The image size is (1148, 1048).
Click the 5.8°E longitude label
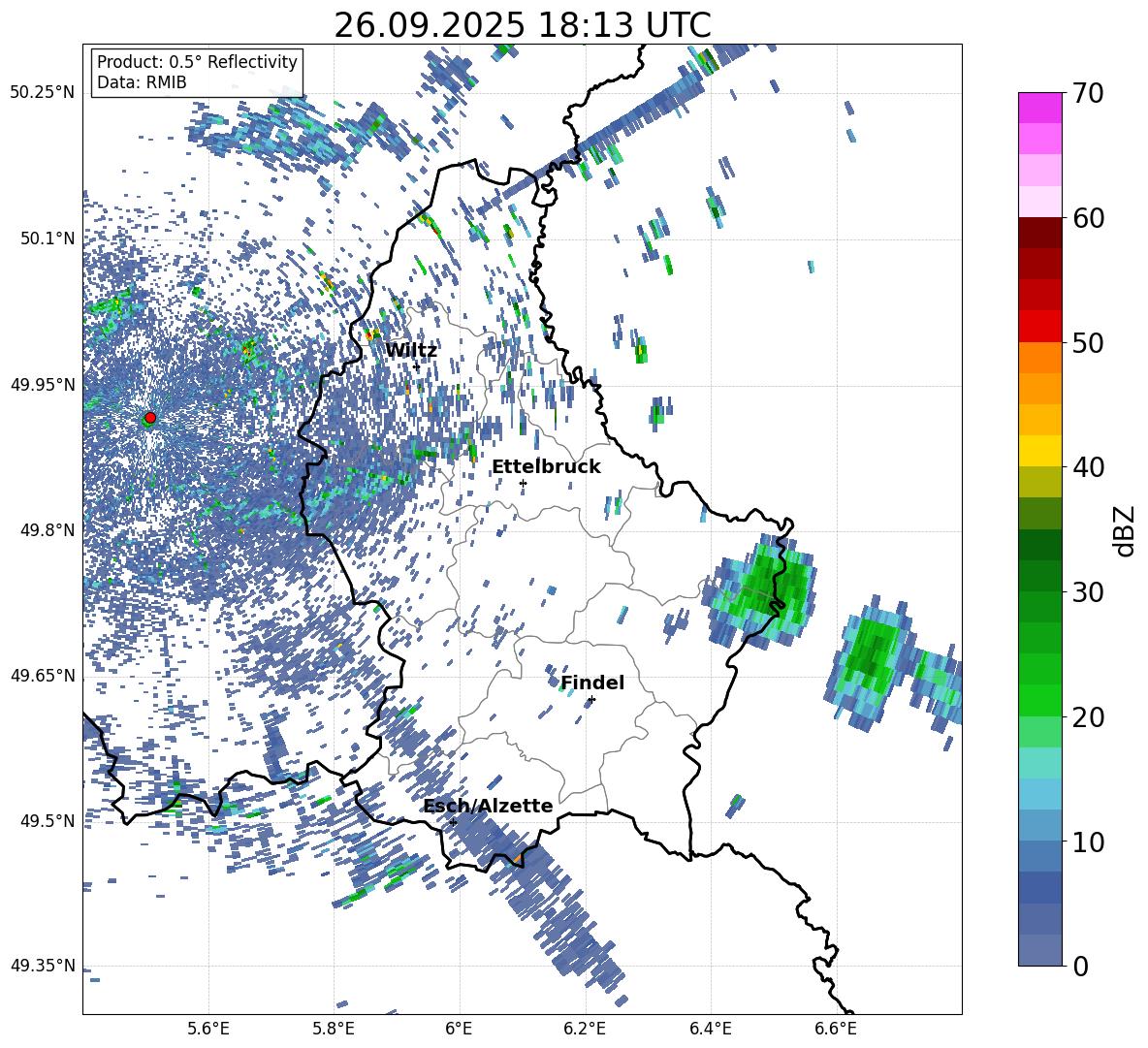tap(334, 1030)
